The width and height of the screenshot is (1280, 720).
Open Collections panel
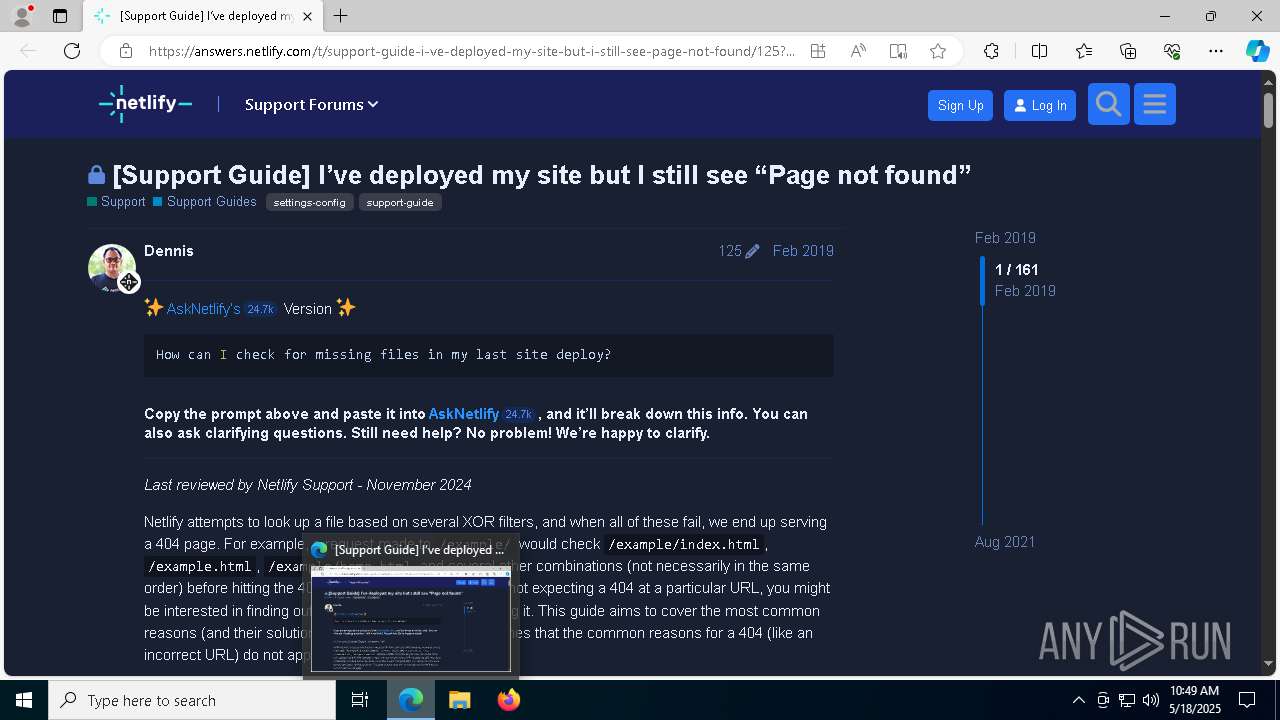[1128, 51]
